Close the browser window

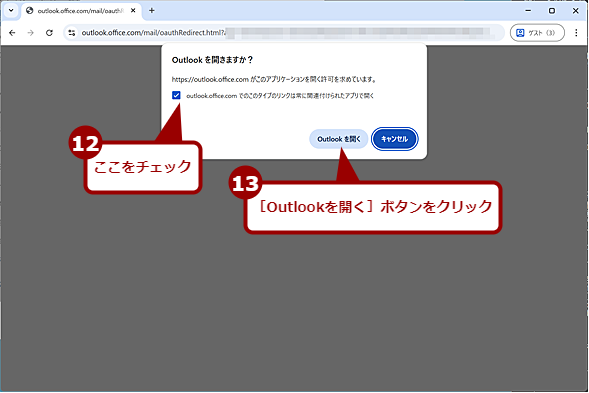coord(575,11)
